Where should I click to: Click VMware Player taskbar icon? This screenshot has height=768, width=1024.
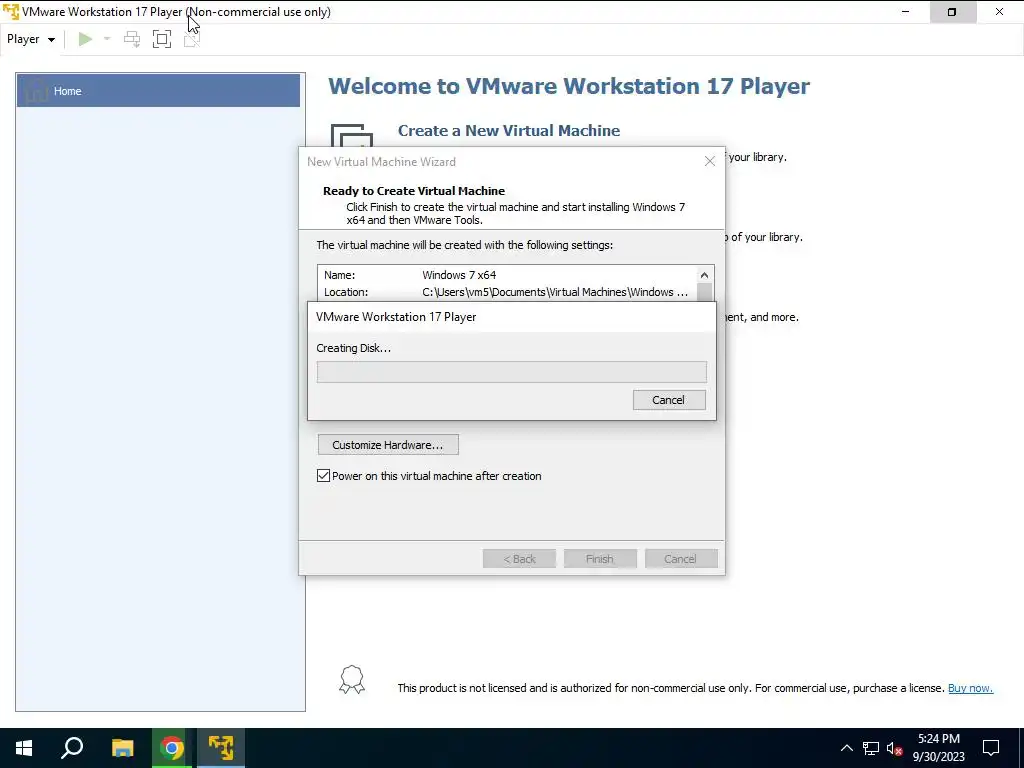coord(221,748)
